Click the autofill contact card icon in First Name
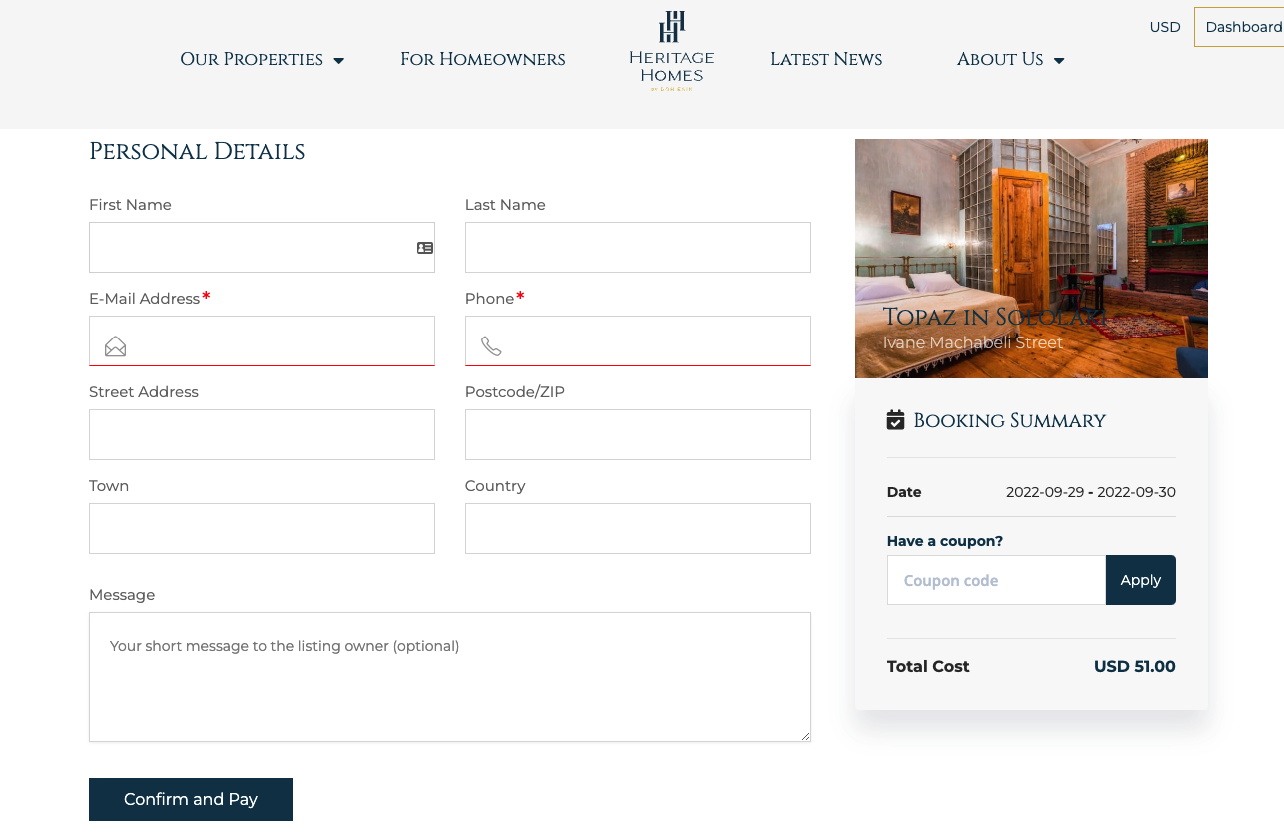This screenshot has height=834, width=1284. coord(425,248)
